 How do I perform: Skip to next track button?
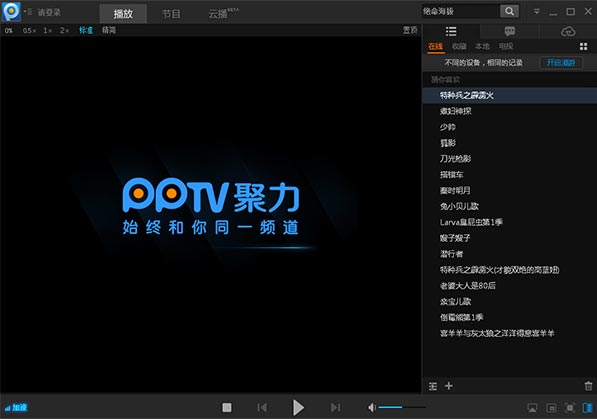335,408
